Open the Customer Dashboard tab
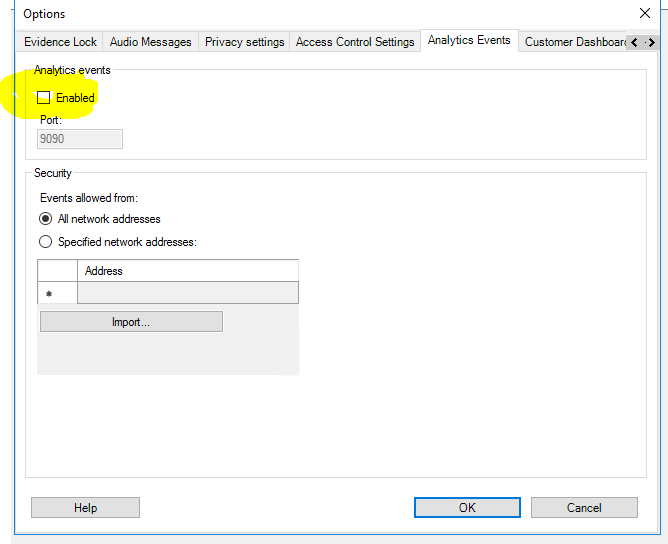Image resolution: width=668 pixels, height=544 pixels. click(575, 42)
